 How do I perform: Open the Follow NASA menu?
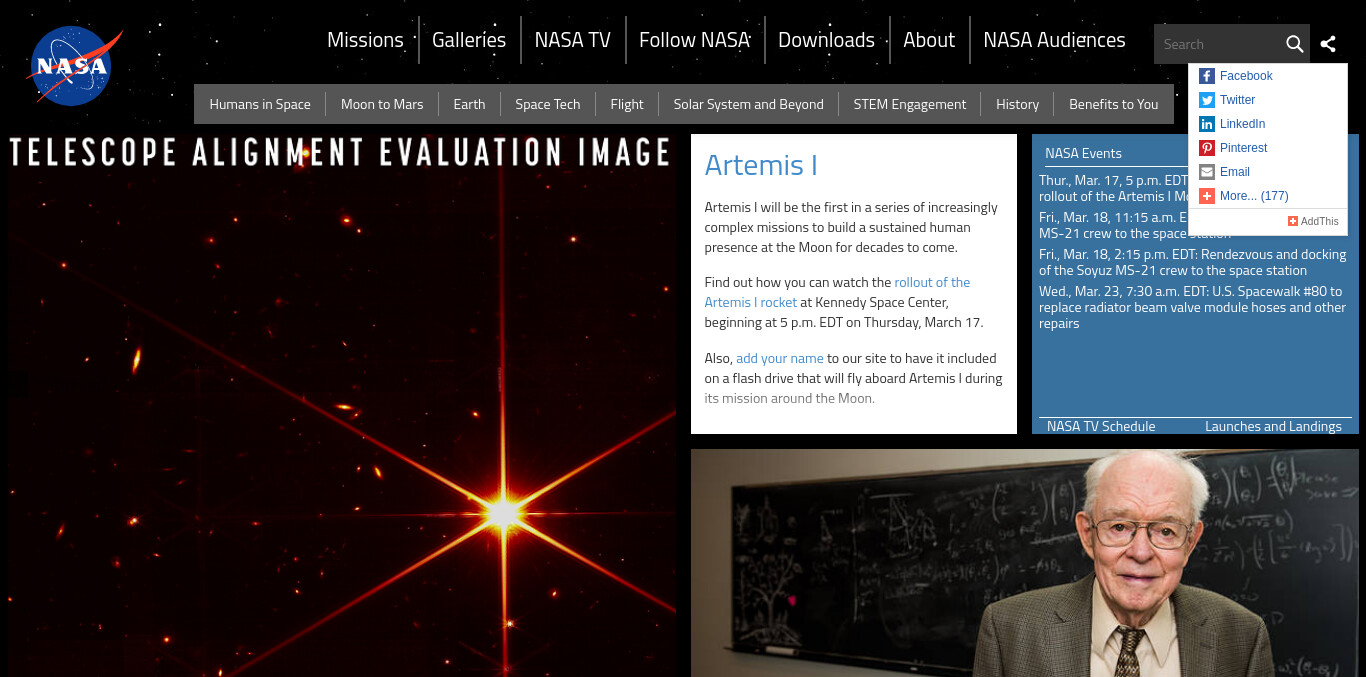tap(694, 40)
